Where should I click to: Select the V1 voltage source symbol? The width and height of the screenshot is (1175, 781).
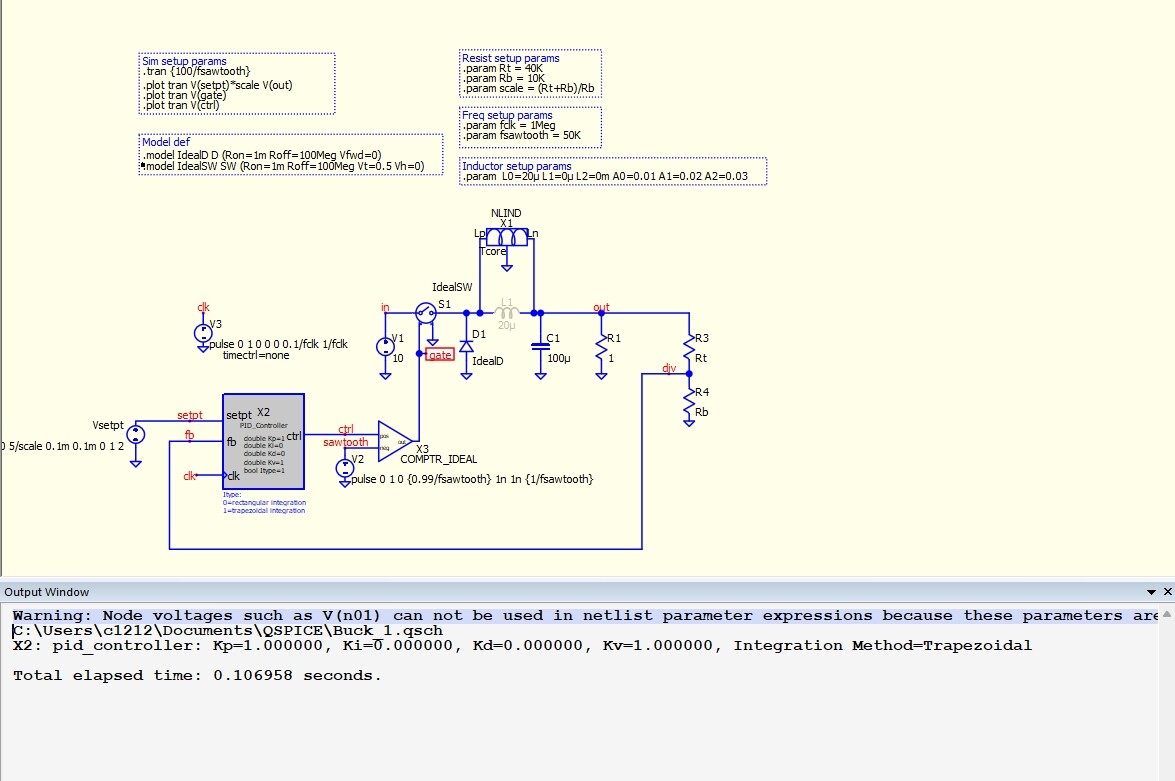coord(385,346)
